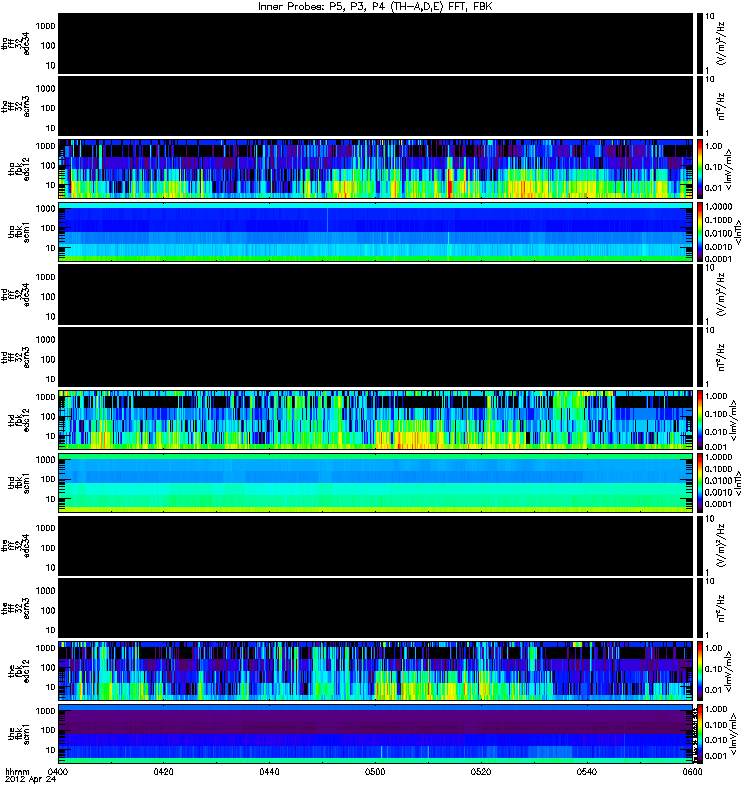Click the 'tha fbk scm1' y-axis title
The width and height of the screenshot is (750, 800).
click(x=19, y=232)
